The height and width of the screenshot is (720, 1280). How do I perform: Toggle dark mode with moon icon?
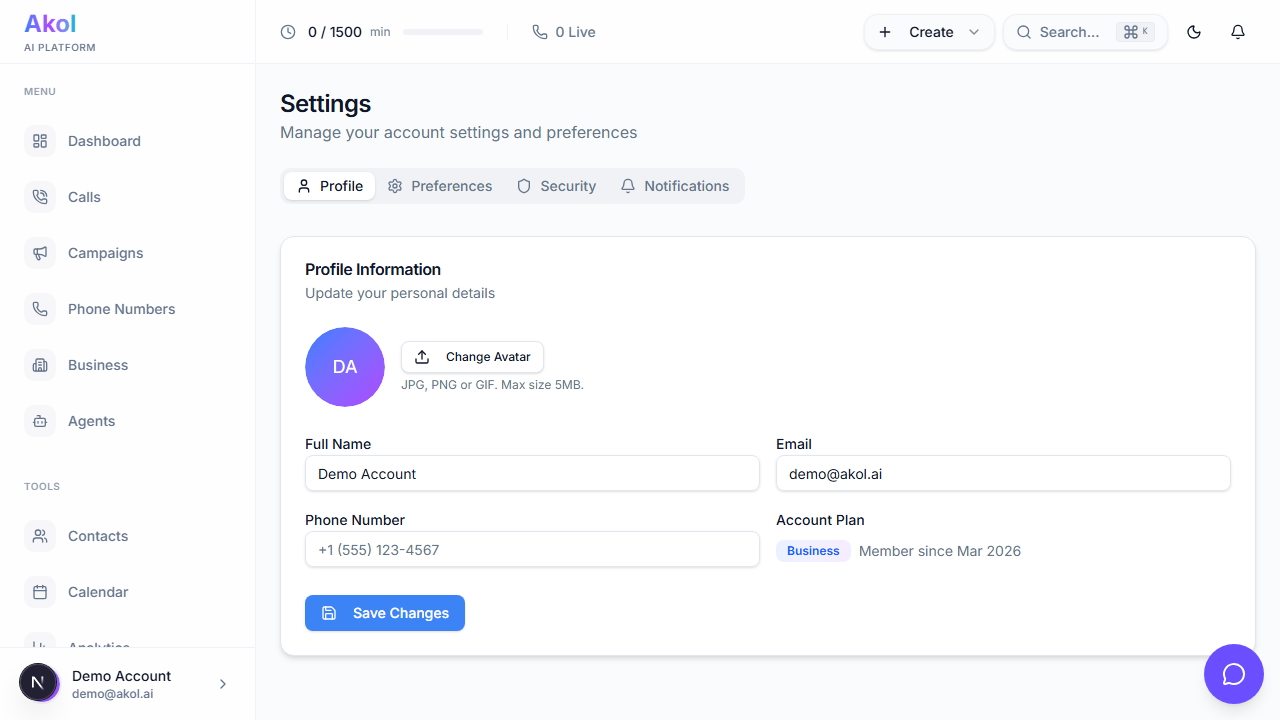coord(1194,32)
